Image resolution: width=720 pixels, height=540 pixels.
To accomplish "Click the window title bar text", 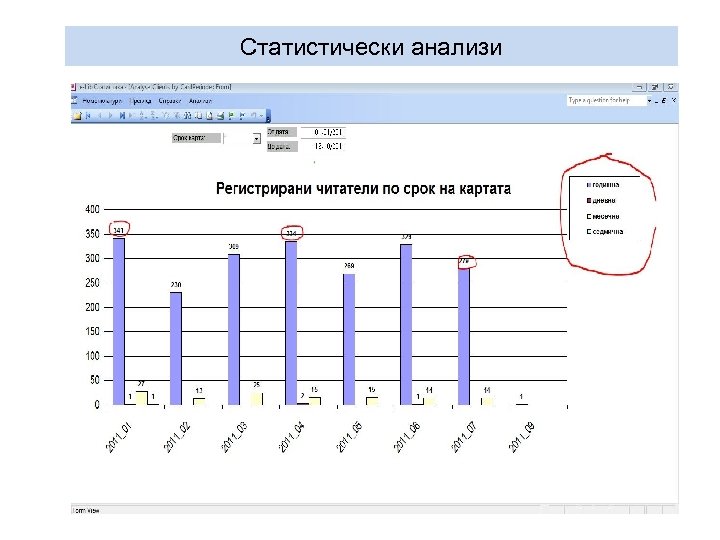I will point(155,87).
